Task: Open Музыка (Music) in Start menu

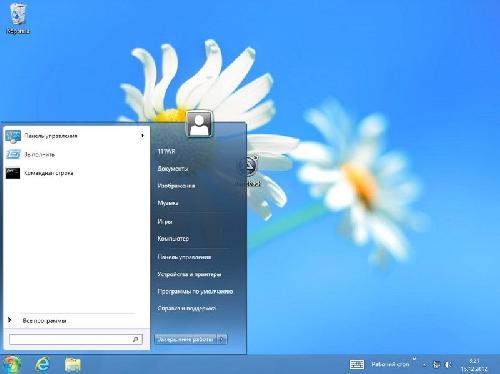Action: point(168,203)
